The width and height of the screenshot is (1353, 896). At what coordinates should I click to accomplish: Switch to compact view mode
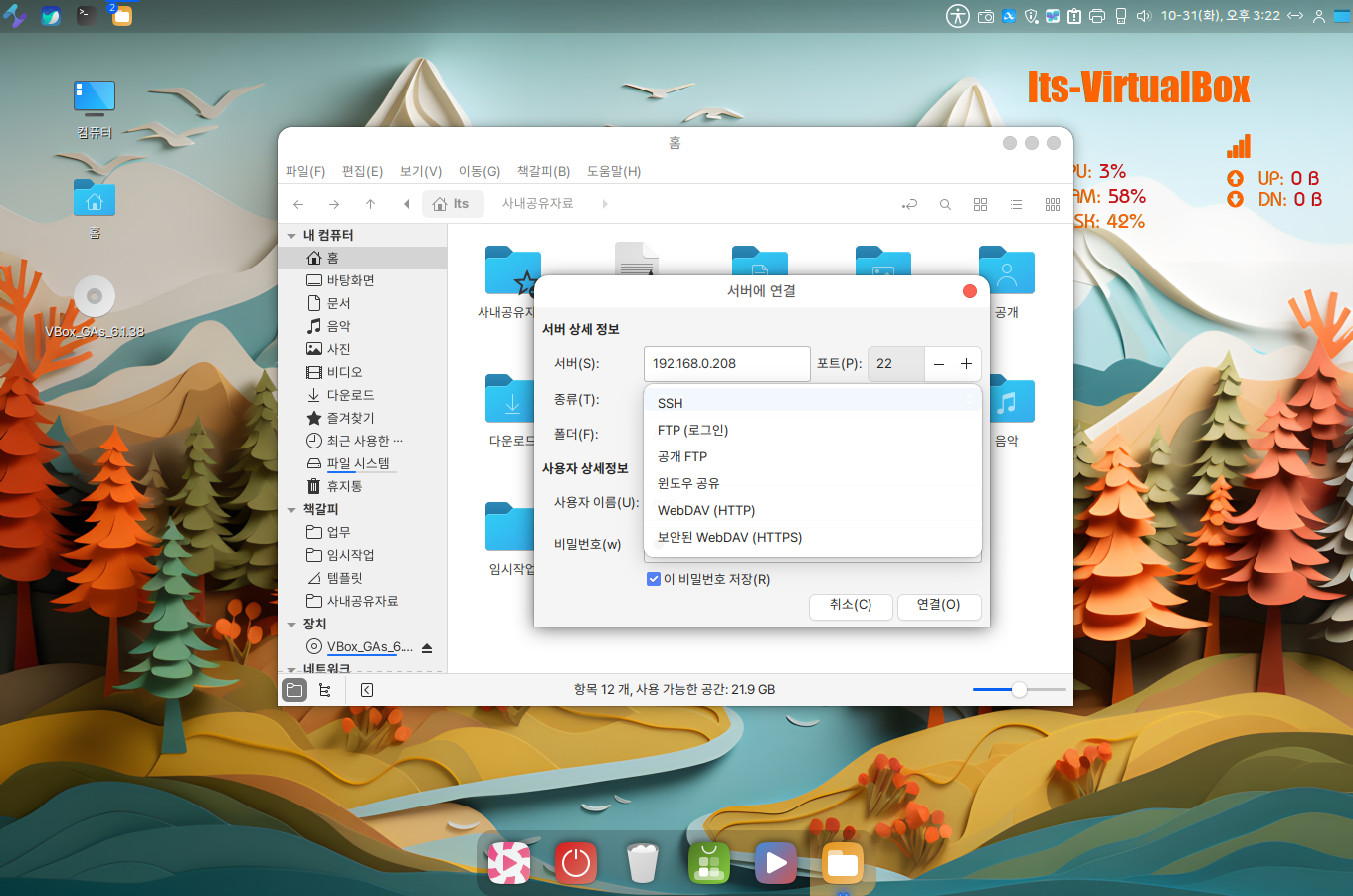[x=1053, y=204]
